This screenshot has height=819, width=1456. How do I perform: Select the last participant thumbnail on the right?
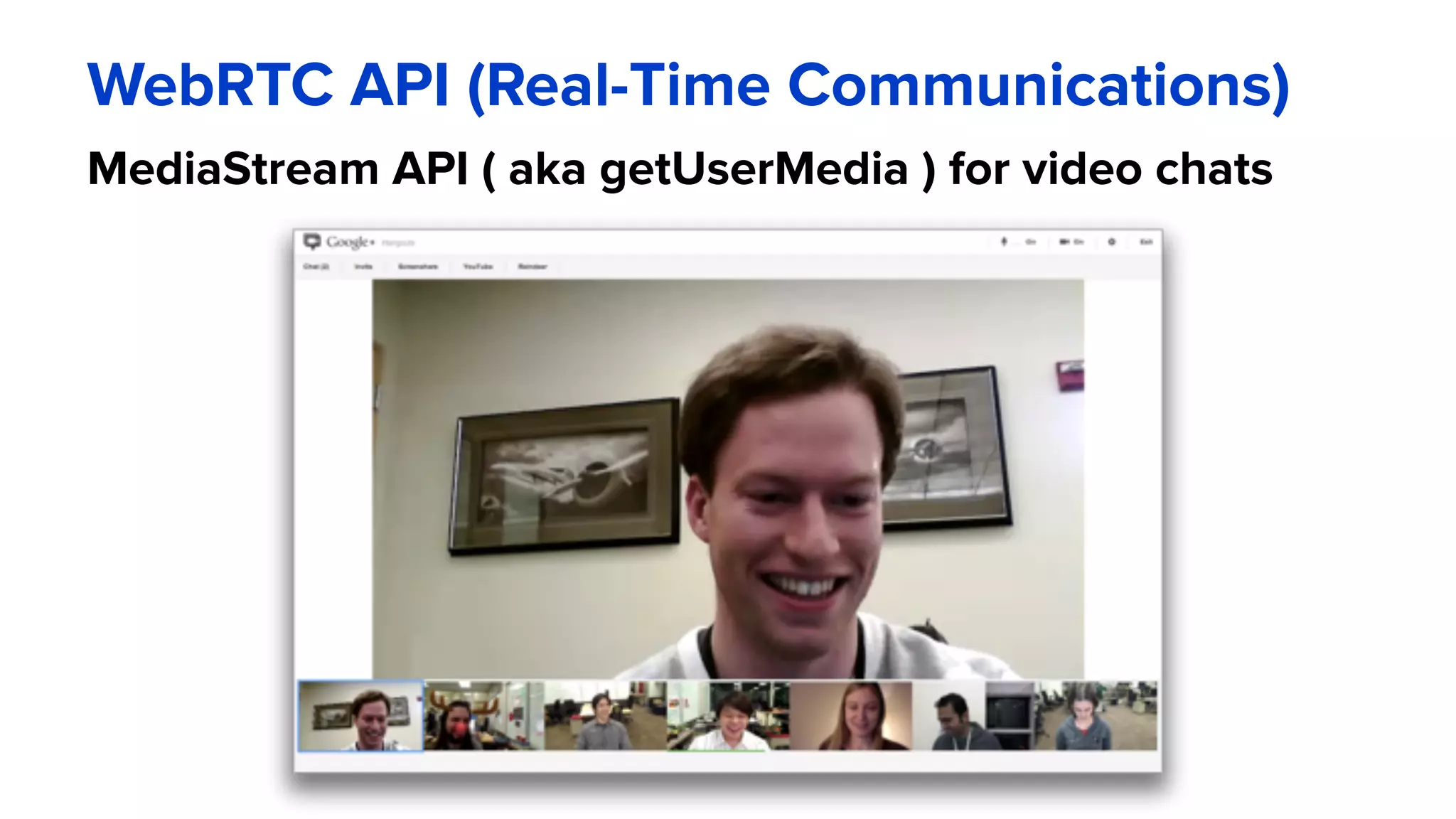1096,715
